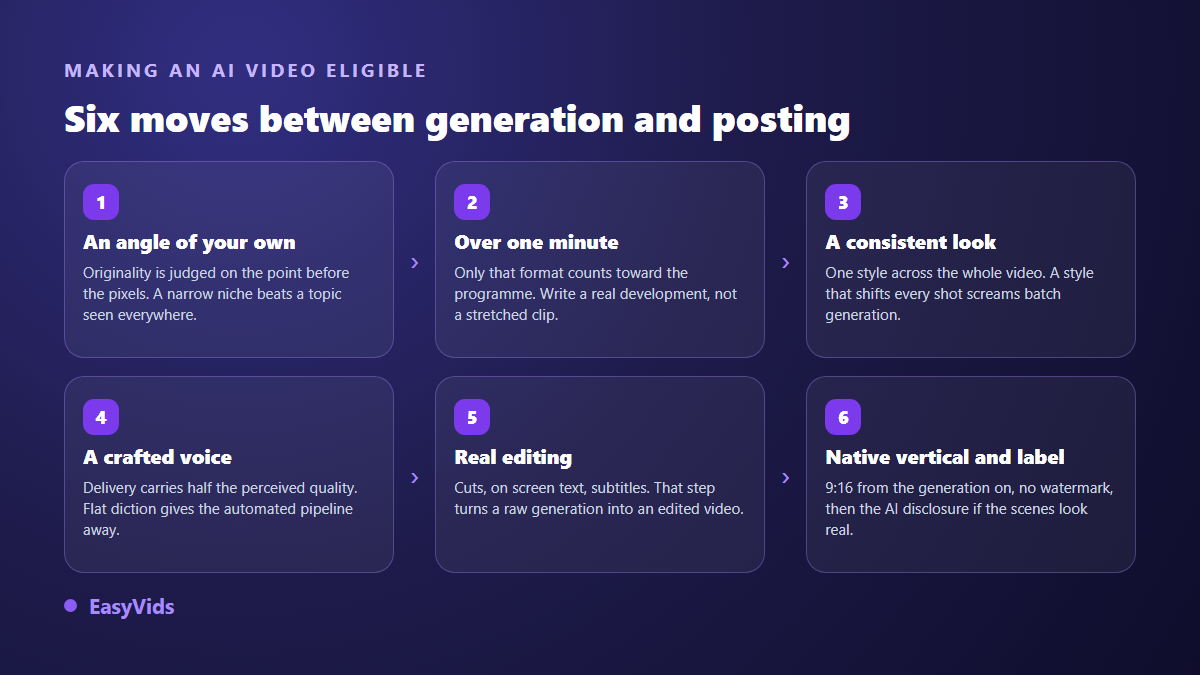Viewport: 1200px width, 675px height.
Task: Select the number 3 step badge
Action: coord(843,202)
